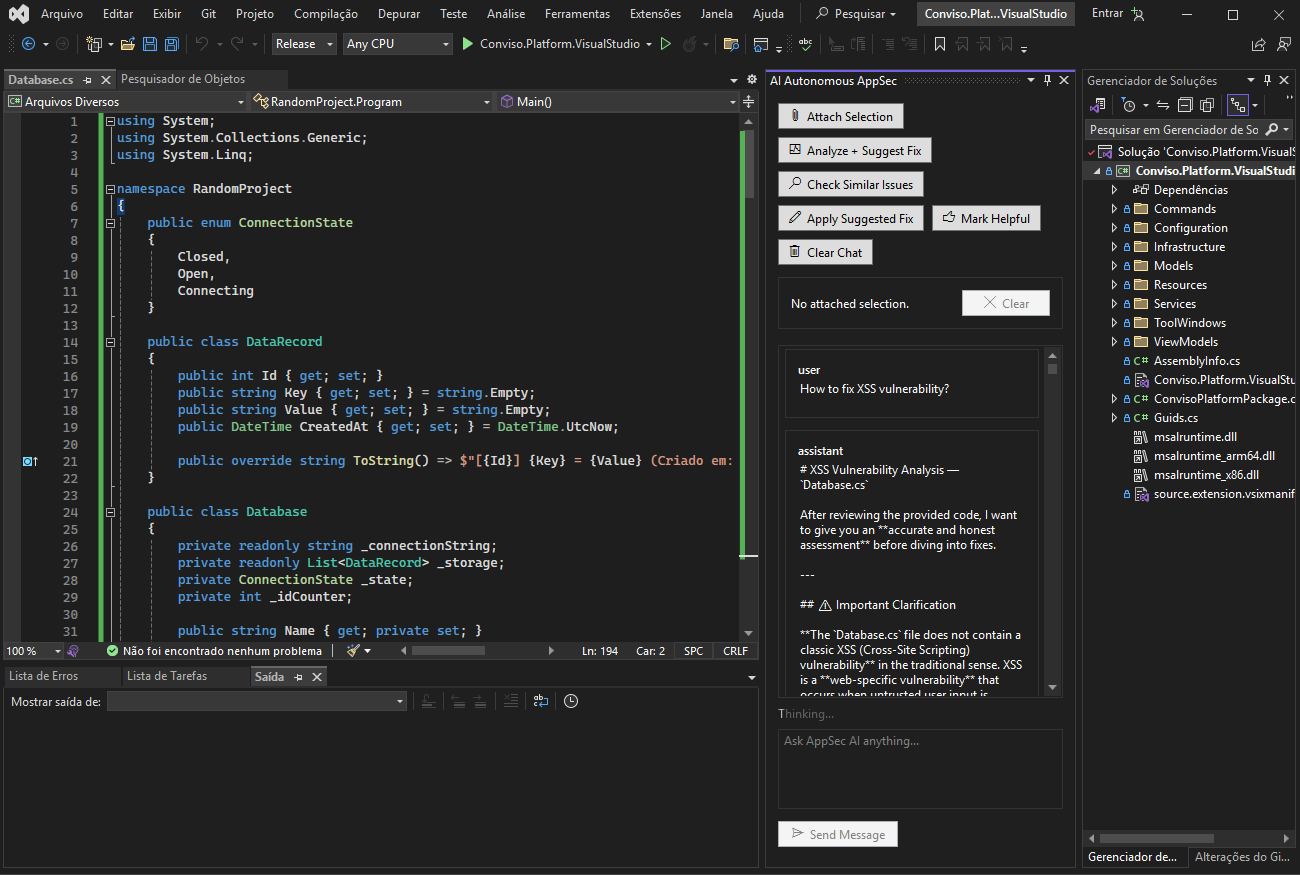The width and height of the screenshot is (1300, 875).
Task: Toggle the pin on the Saída tab
Action: click(x=297, y=677)
